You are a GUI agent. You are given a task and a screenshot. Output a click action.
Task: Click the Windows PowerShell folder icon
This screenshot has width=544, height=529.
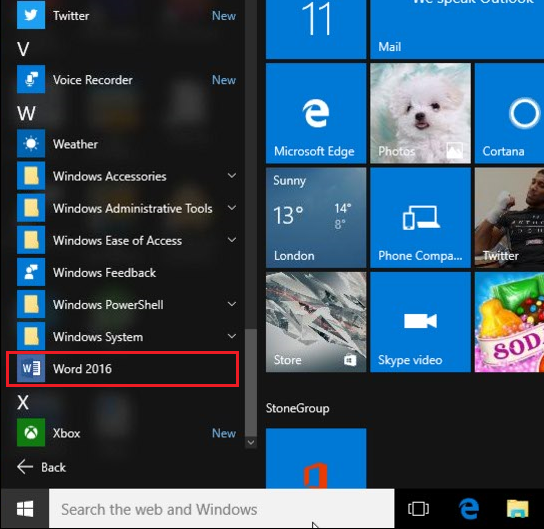coord(31,304)
